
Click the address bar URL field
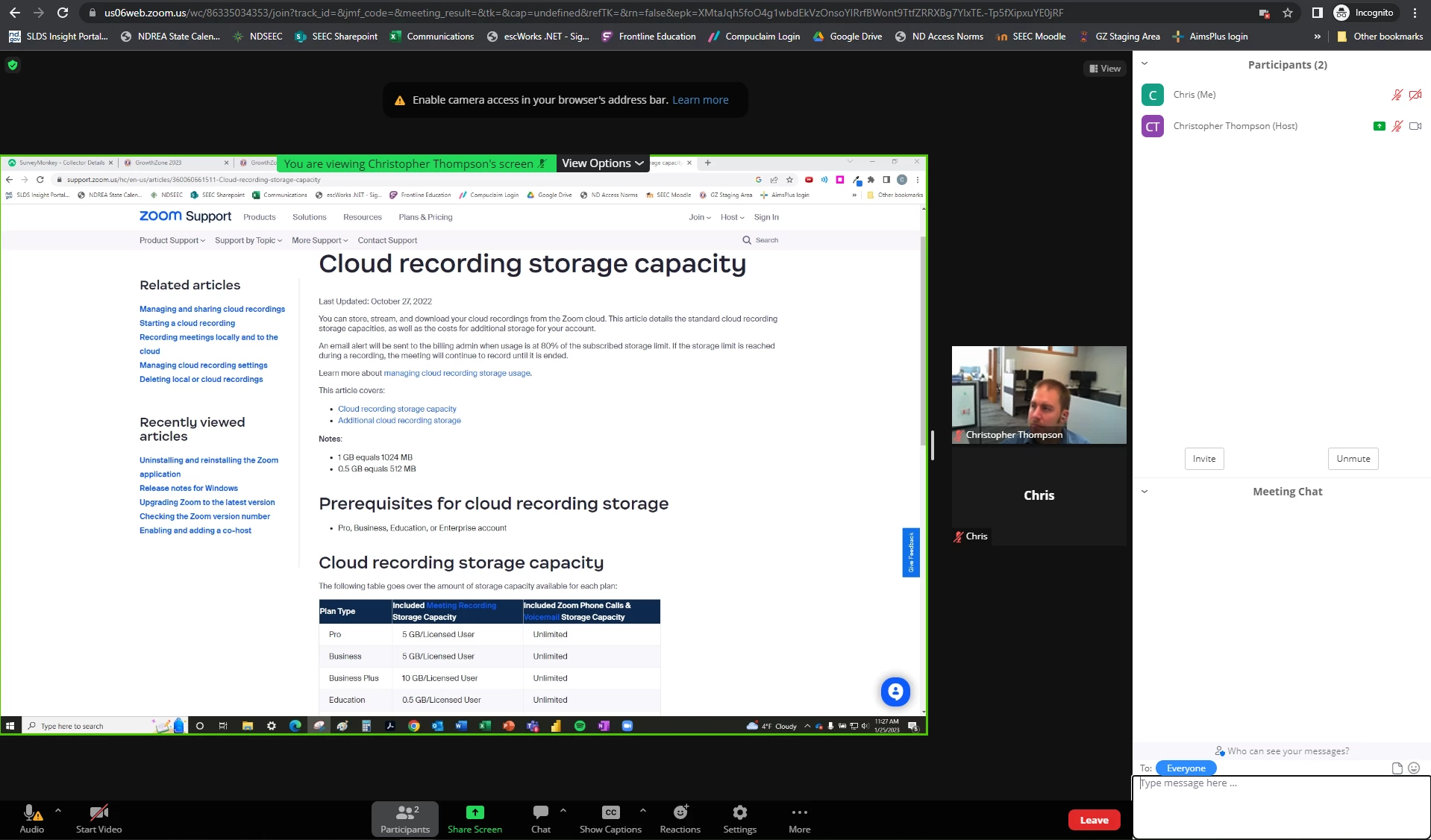tap(583, 13)
